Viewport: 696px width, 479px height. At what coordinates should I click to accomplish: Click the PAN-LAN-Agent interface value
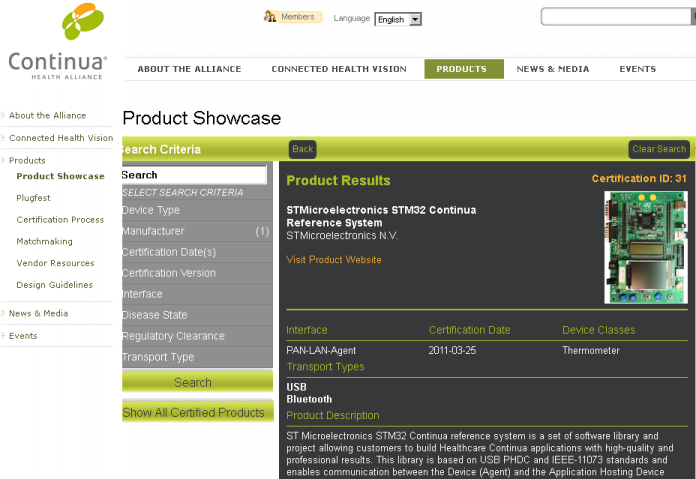[x=321, y=351]
